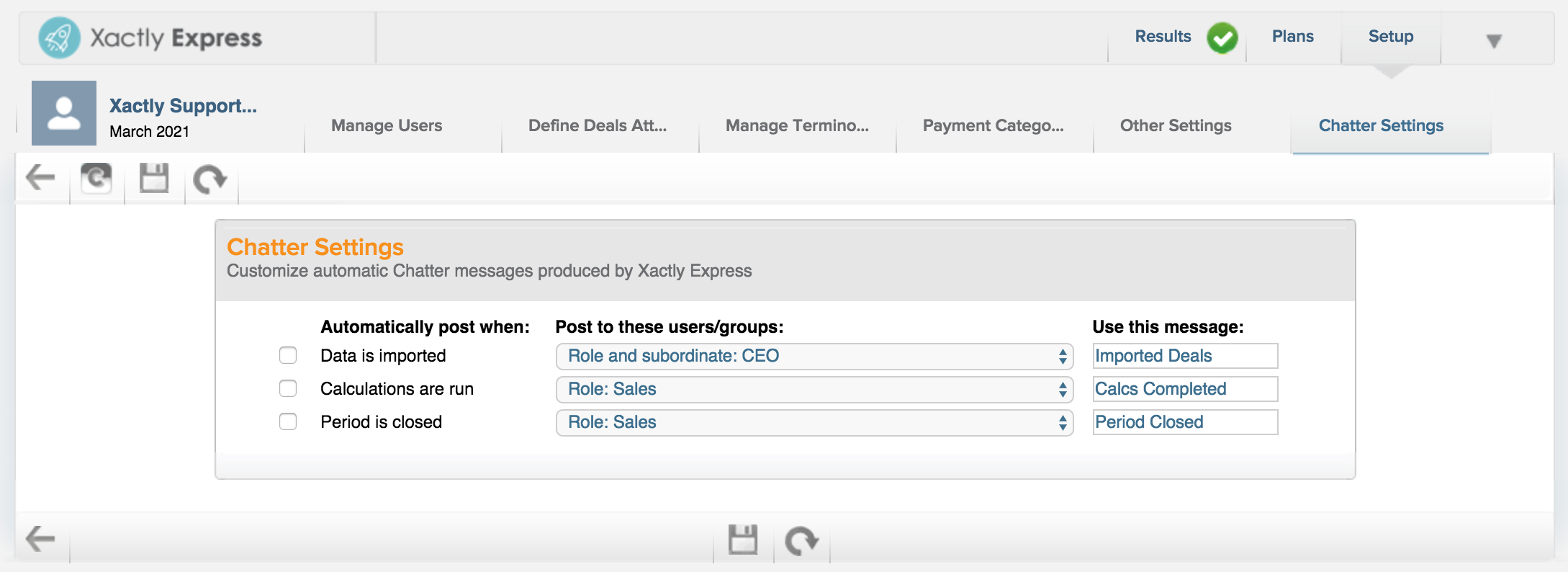This screenshot has height=572, width=1568.
Task: Switch to the Plans tab
Action: (1293, 36)
